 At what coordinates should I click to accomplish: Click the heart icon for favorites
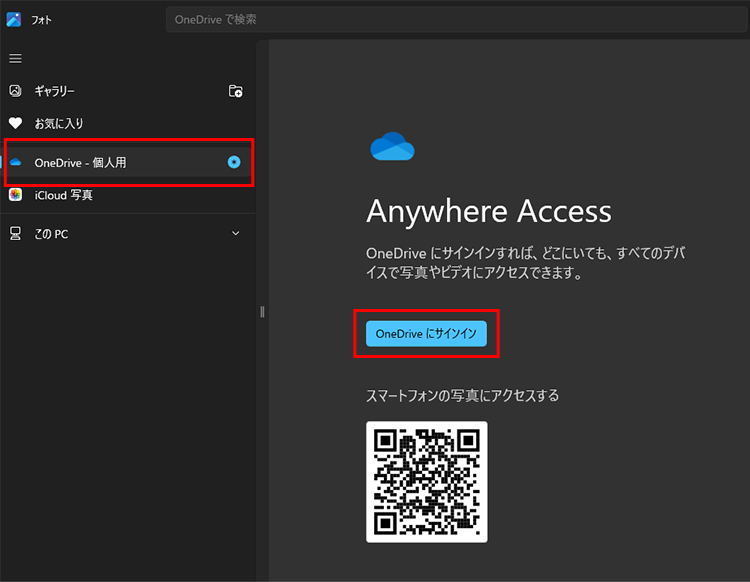(x=15, y=124)
